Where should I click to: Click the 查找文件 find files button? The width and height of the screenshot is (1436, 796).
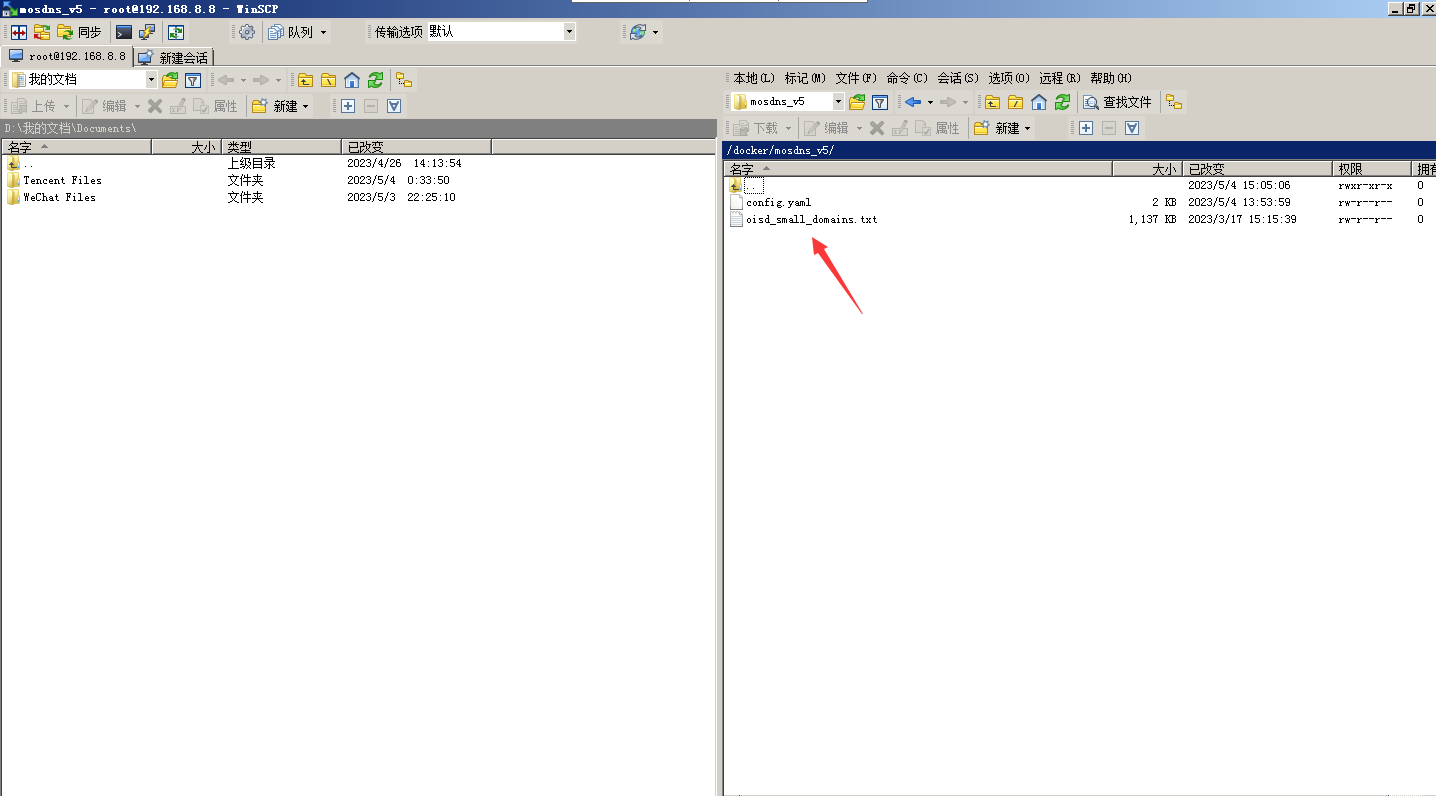(1118, 102)
